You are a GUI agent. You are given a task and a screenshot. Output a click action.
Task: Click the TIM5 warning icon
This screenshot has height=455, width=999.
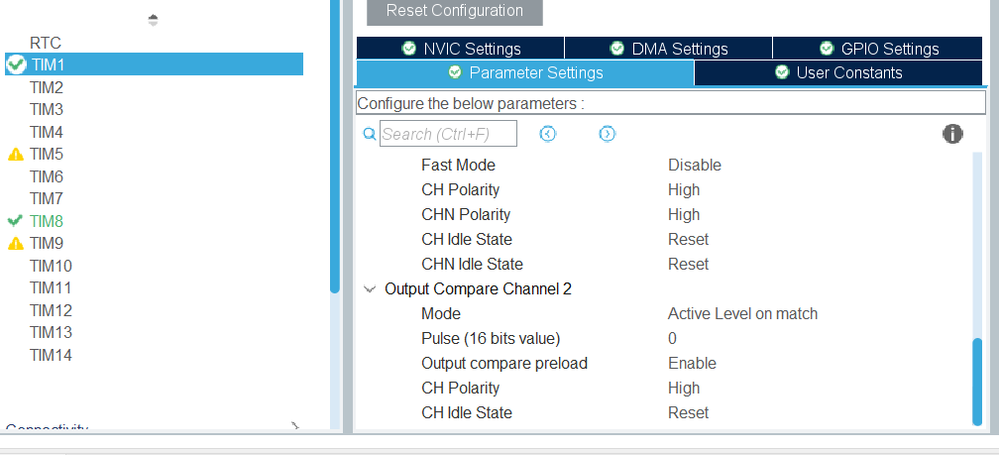tap(16, 155)
